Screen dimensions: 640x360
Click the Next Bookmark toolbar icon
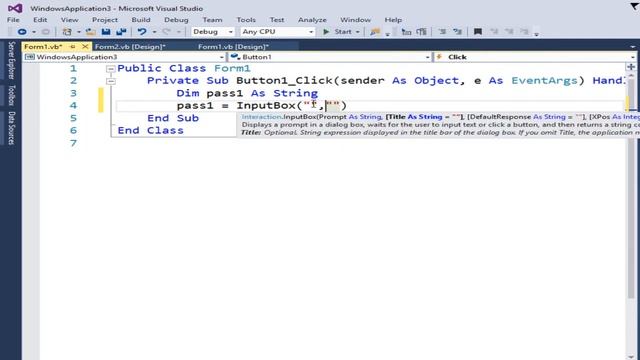click(509, 31)
